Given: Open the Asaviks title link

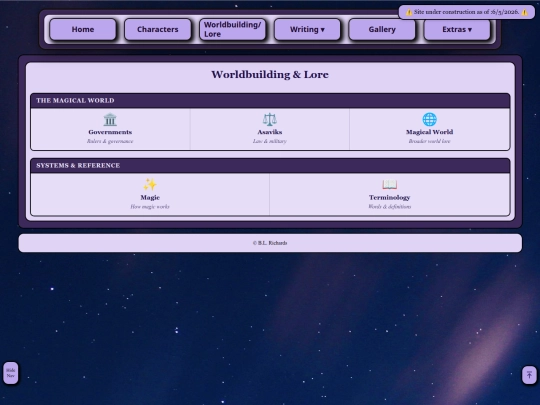Looking at the screenshot, I should point(270,132).
